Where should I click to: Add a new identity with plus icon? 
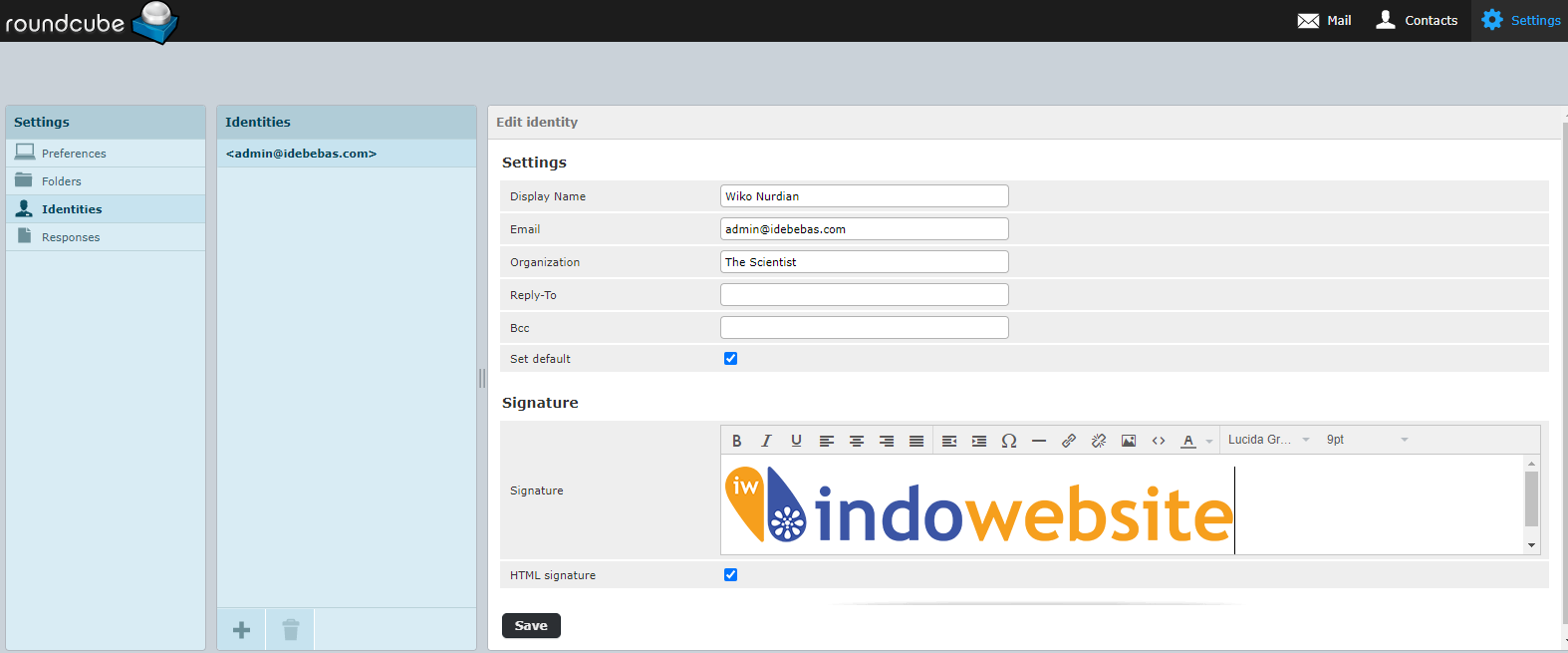click(241, 630)
